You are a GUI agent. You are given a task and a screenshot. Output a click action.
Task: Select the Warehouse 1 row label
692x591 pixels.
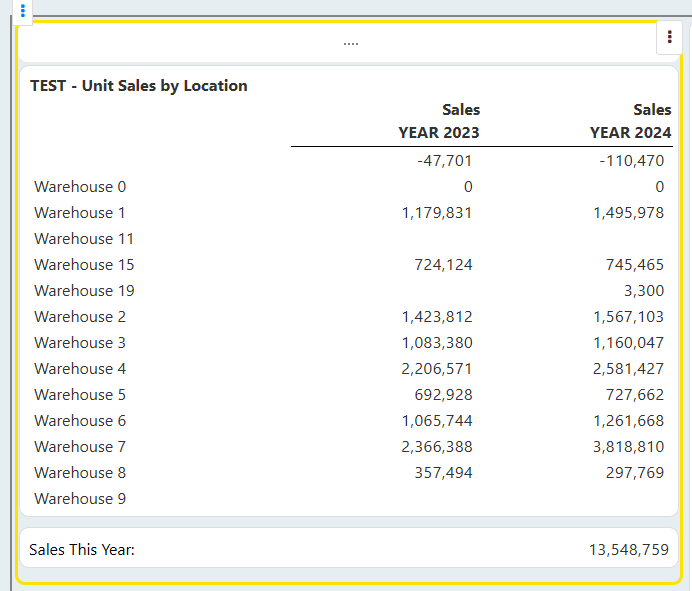click(80, 213)
